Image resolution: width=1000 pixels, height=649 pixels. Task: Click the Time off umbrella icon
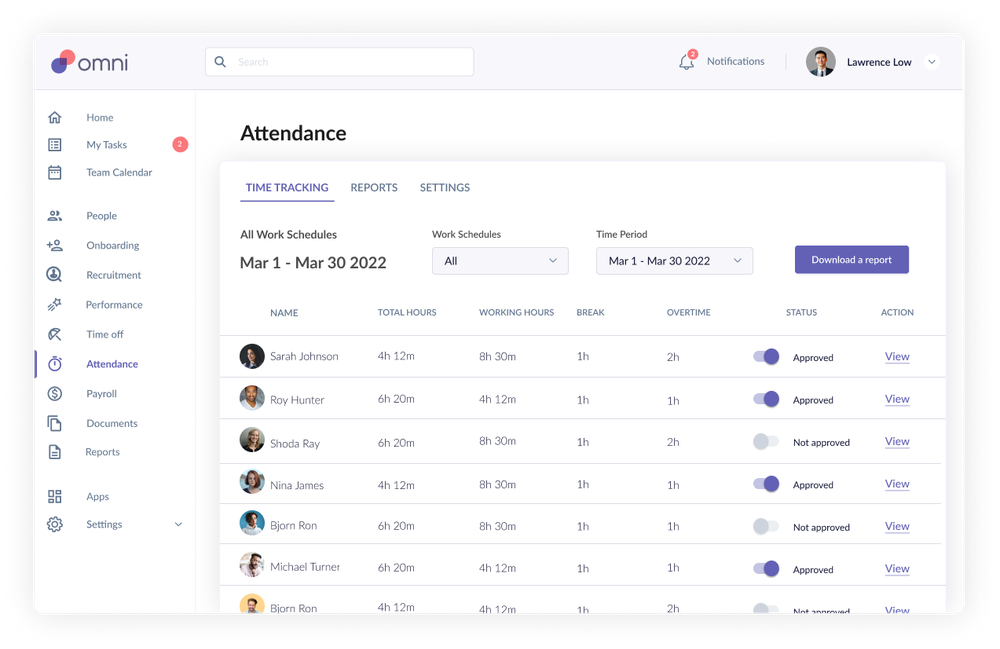[x=55, y=334]
